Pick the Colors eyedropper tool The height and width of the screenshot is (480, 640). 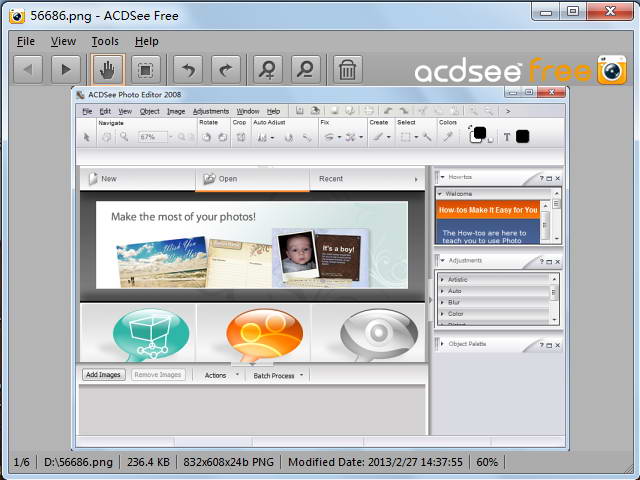click(448, 137)
